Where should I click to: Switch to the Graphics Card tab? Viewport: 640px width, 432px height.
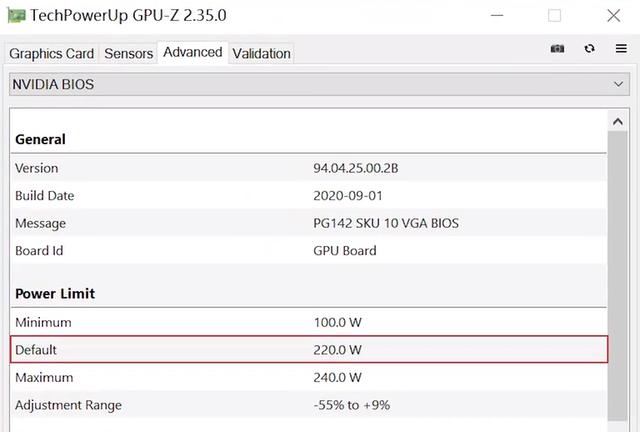(x=52, y=53)
